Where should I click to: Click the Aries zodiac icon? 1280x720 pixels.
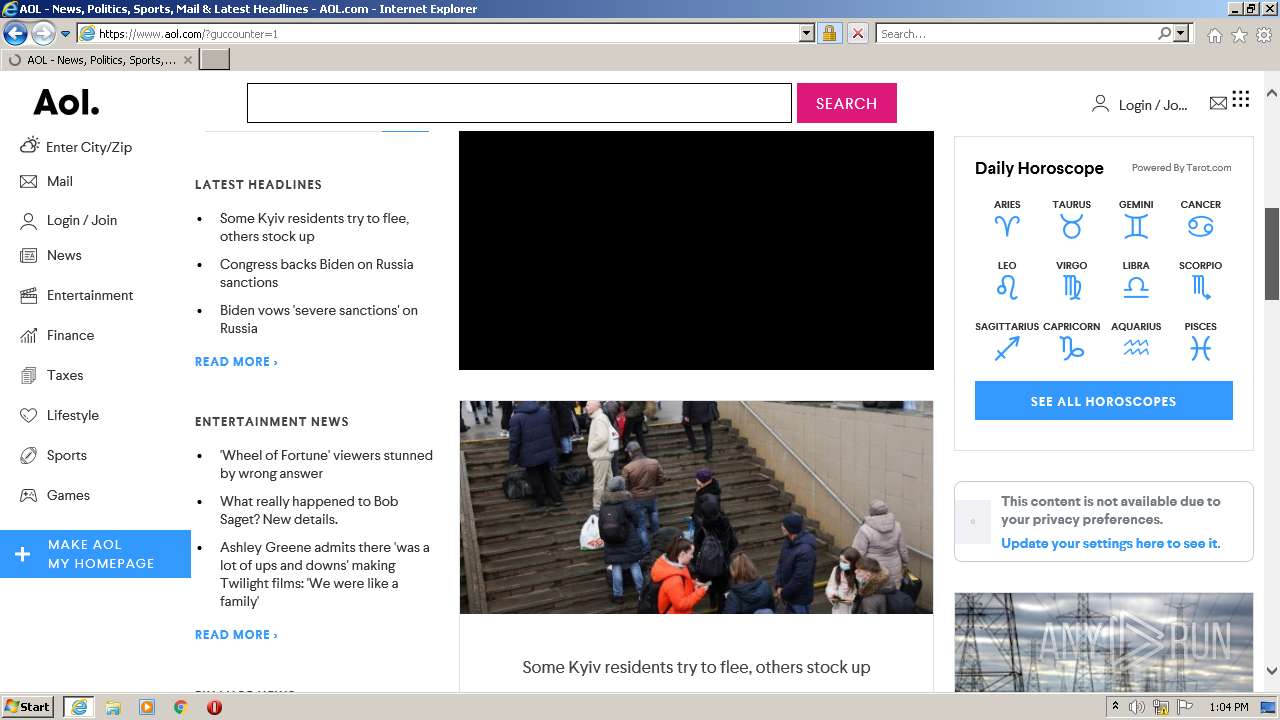(1007, 227)
